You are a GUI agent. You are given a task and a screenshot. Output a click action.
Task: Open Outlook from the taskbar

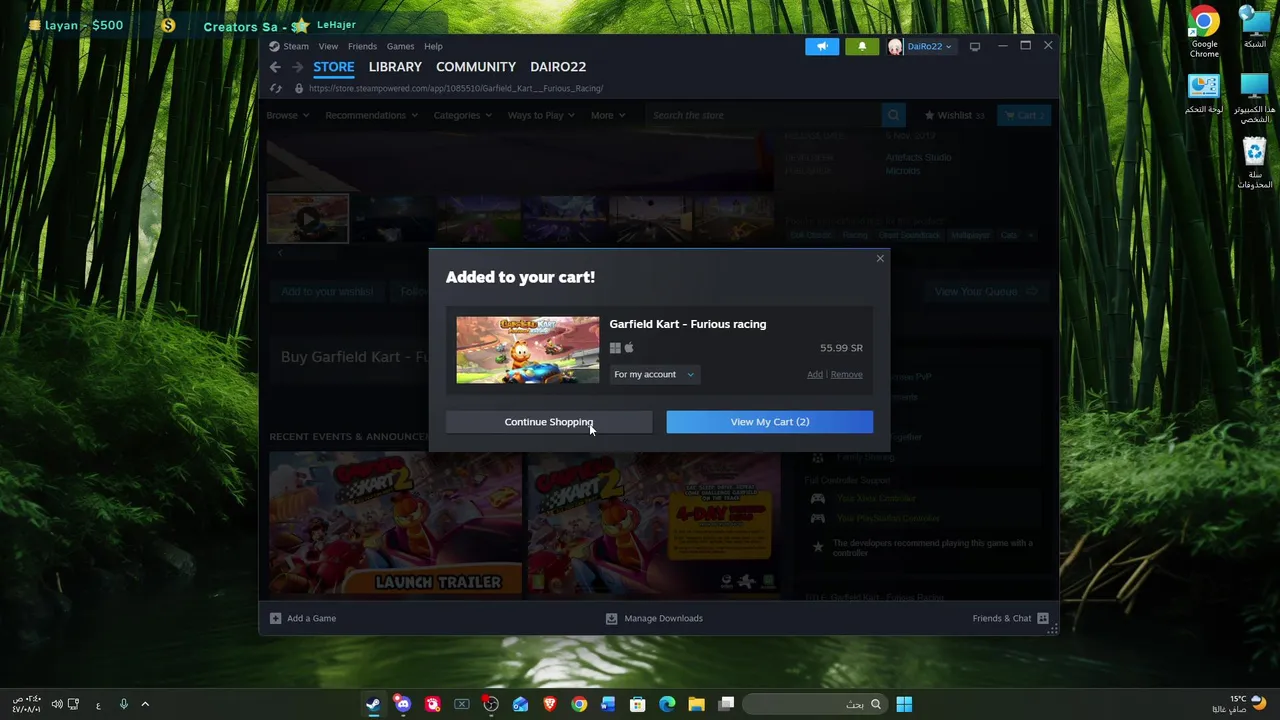coord(520,704)
